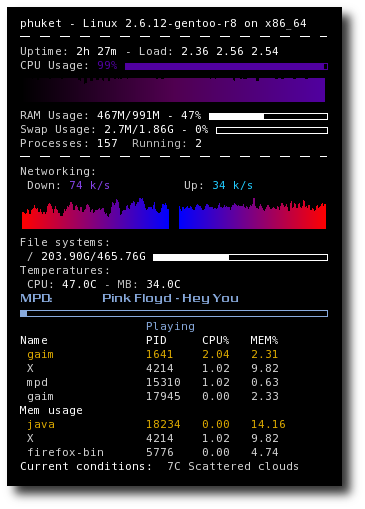Click the empty Swap Usage bar

[272, 130]
